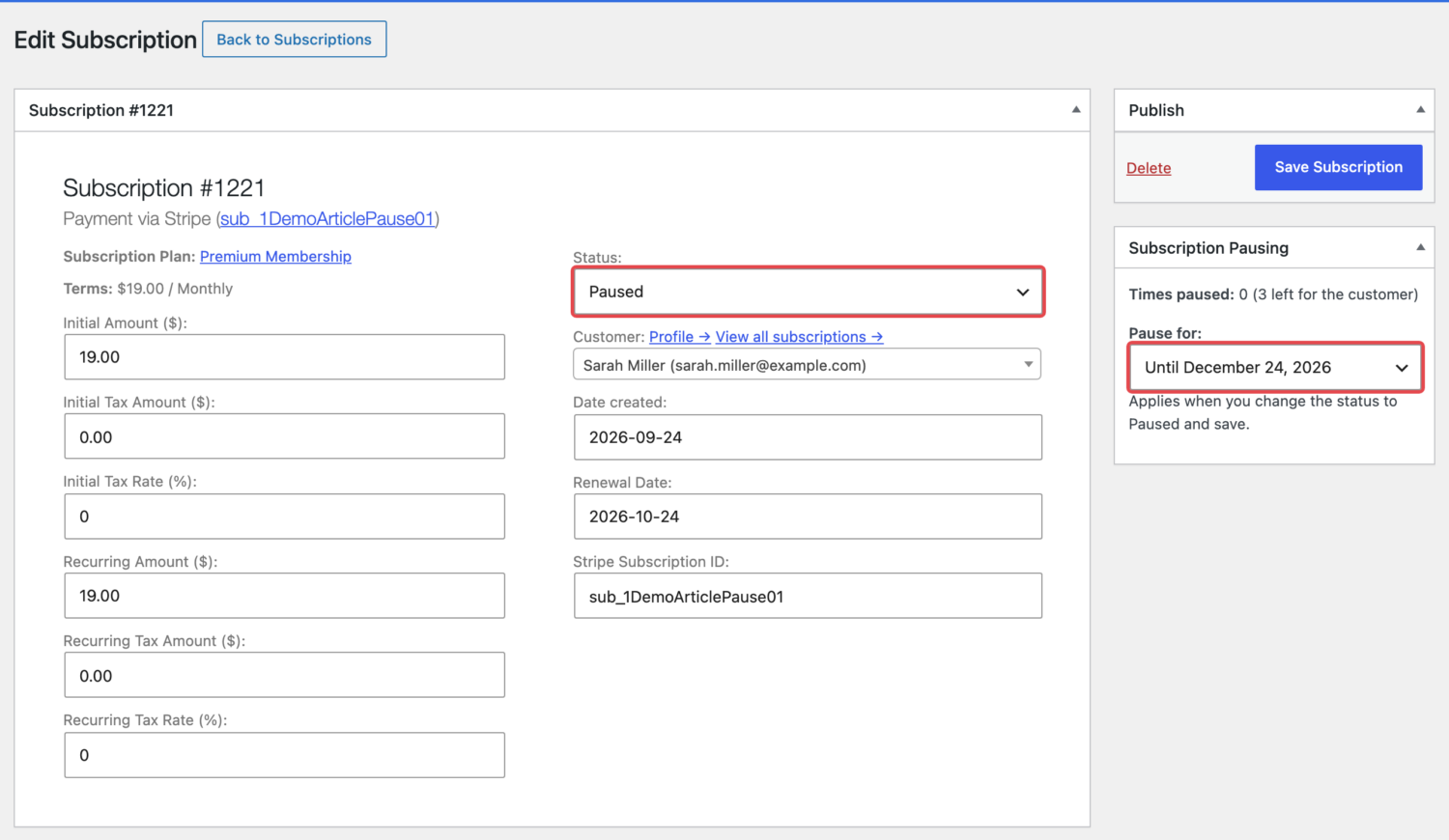1449x840 pixels.
Task: Collapse the Subscription #1221 panel
Action: coord(1075,110)
